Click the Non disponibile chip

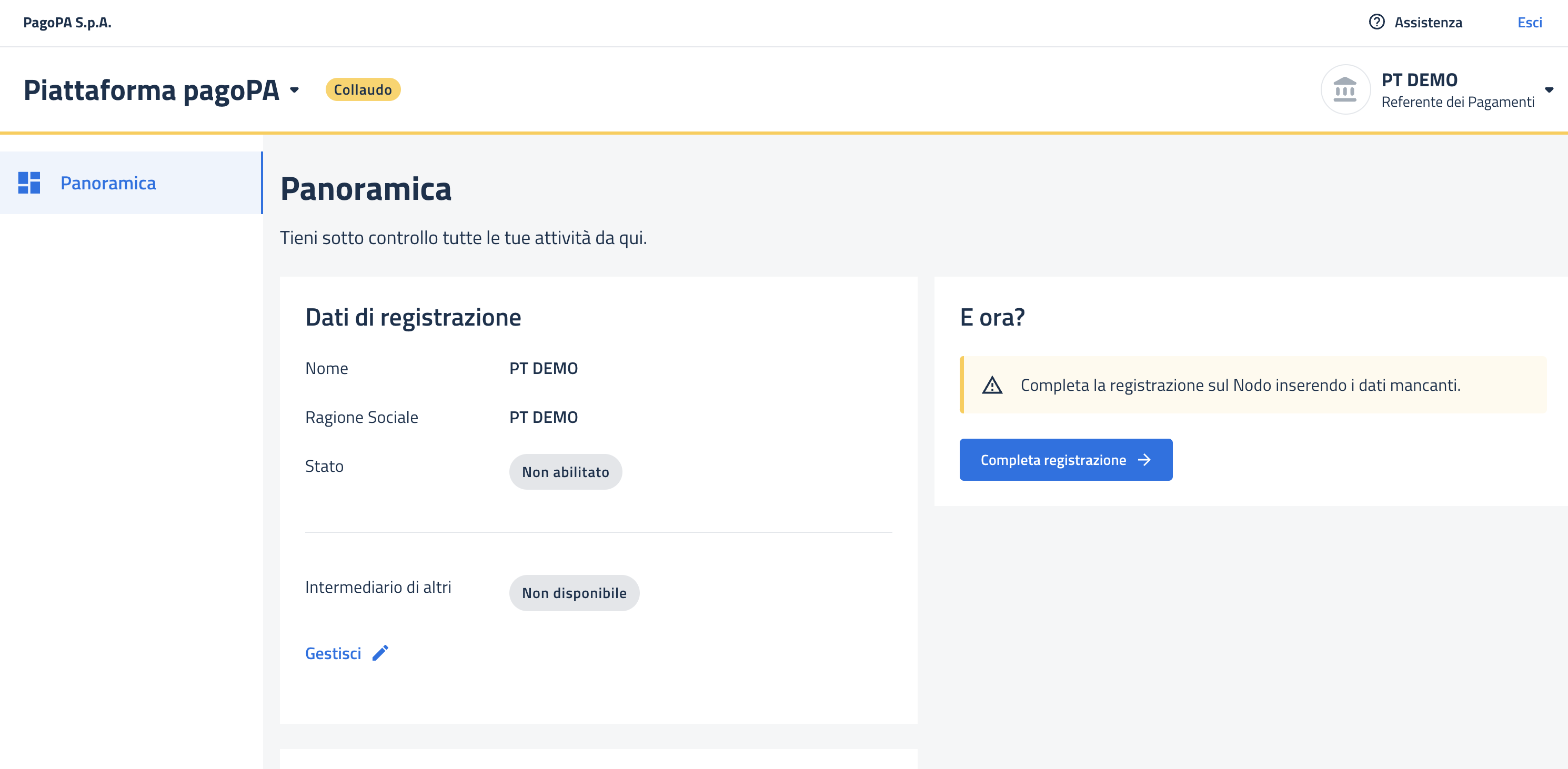[x=574, y=593]
